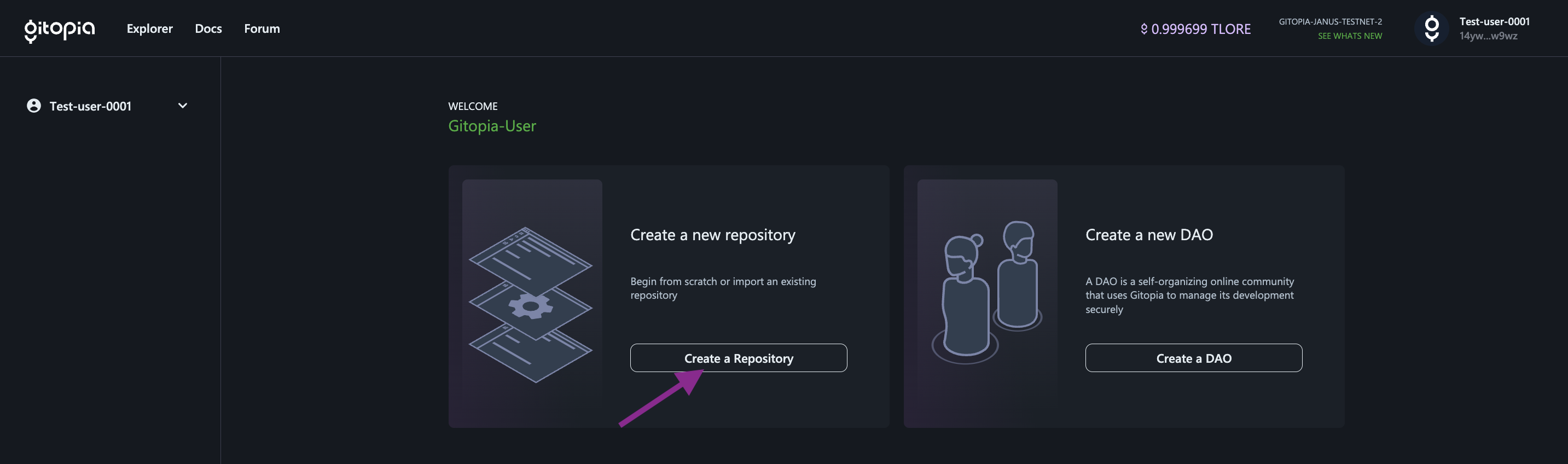Click the wallet avatar icon in the header
Image resolution: width=1568 pixels, height=464 pixels.
pos(1432,28)
